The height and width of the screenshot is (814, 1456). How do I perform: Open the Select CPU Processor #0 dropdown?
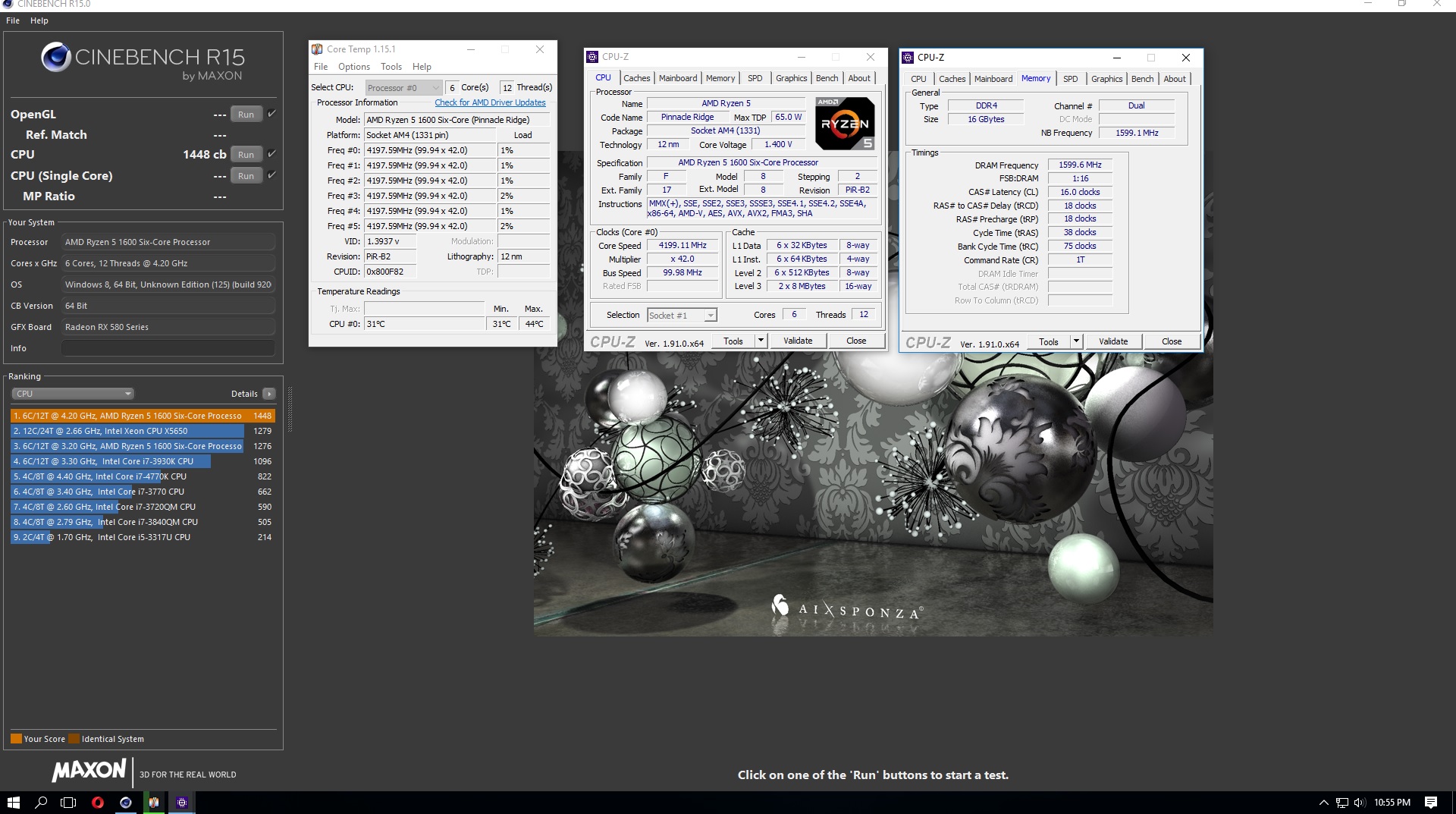403,88
